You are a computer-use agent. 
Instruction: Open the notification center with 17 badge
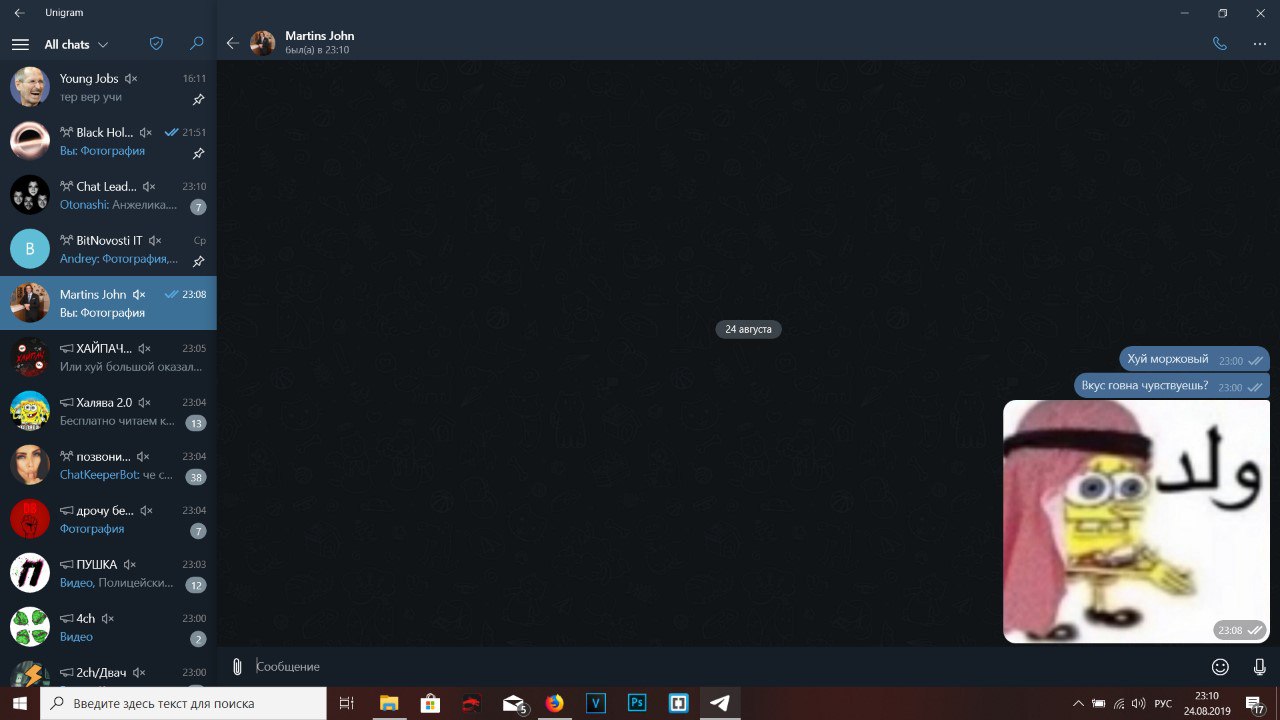point(1254,704)
